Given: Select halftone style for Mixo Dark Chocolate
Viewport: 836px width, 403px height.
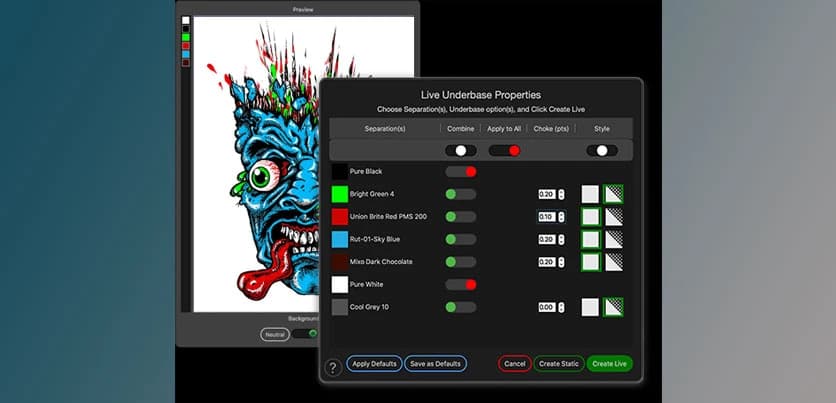Looking at the screenshot, I should tap(614, 262).
